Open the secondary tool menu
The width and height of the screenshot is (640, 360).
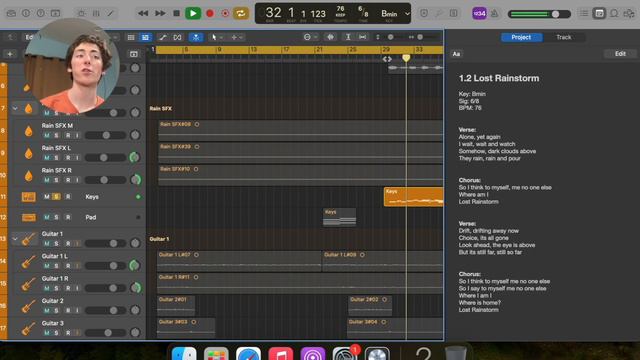237,37
